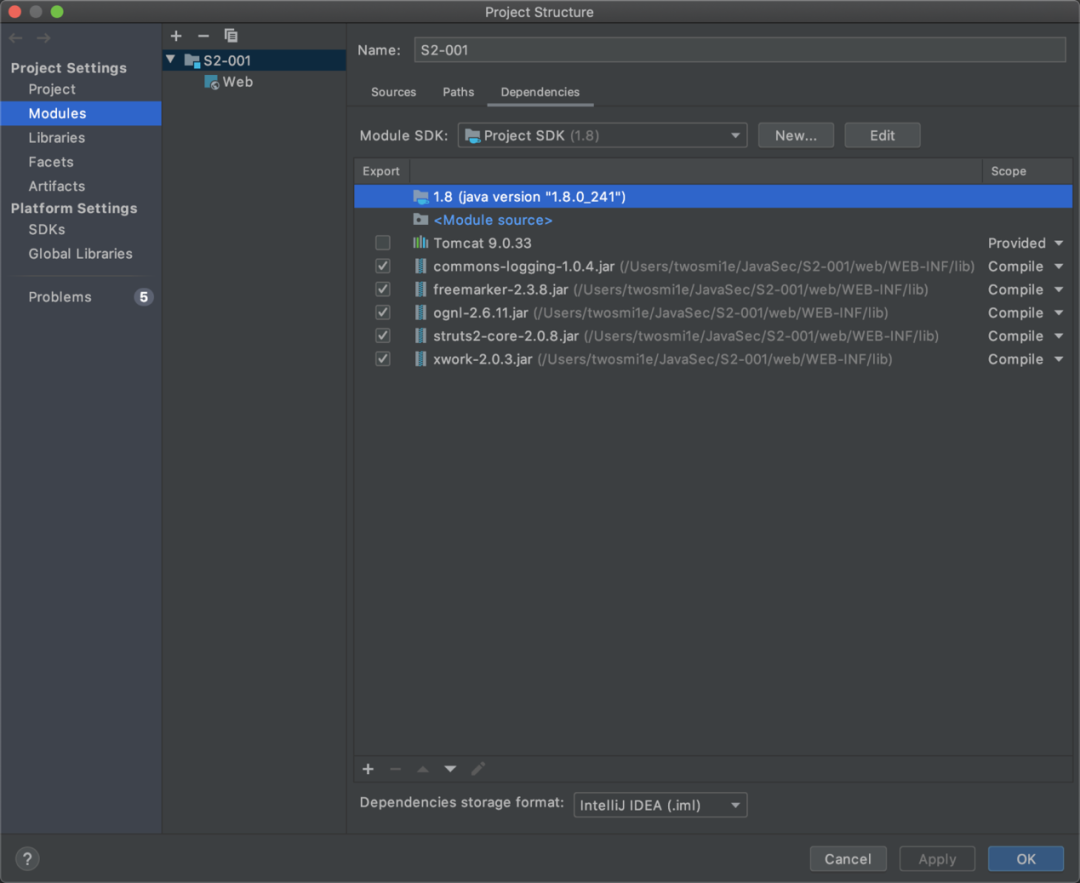Viewport: 1080px width, 883px height.
Task: Click the xwork jar icon
Action: point(420,359)
